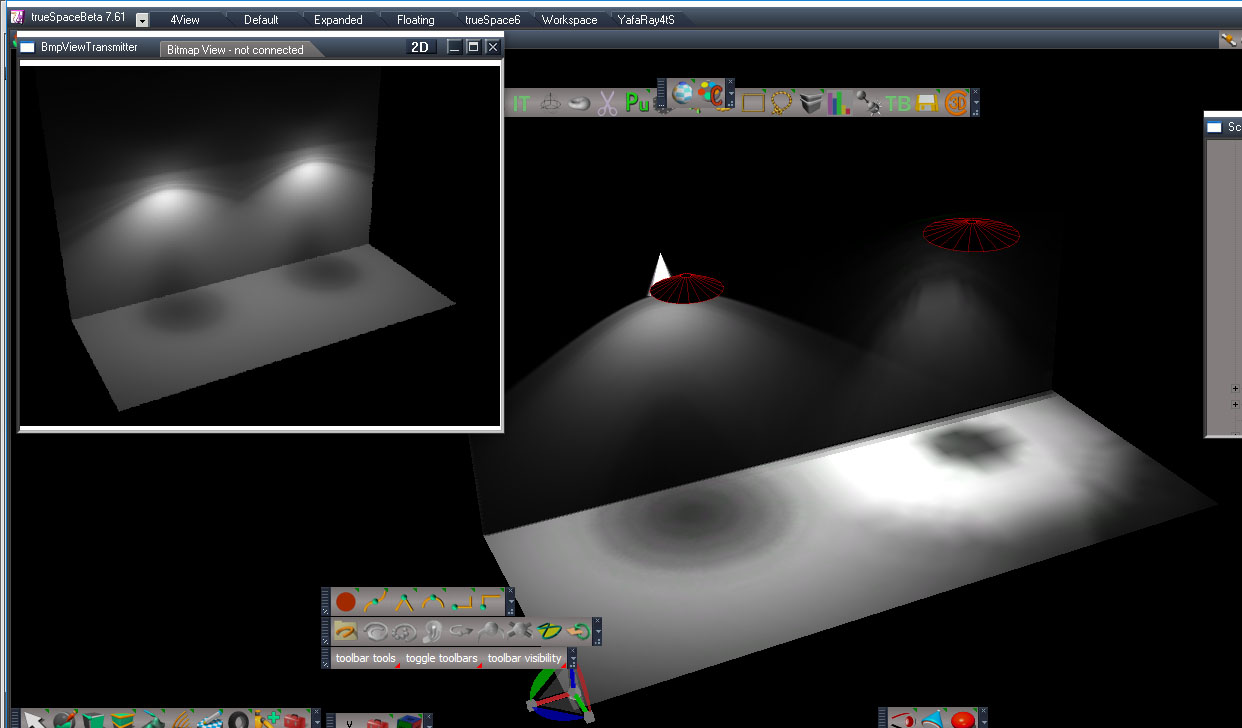
Task: Select the gray ear sculpt icon
Action: click(x=432, y=631)
